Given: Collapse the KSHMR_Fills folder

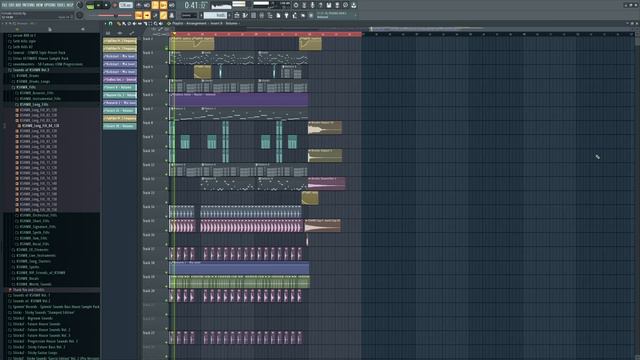Looking at the screenshot, I should pyautogui.click(x=24, y=87).
